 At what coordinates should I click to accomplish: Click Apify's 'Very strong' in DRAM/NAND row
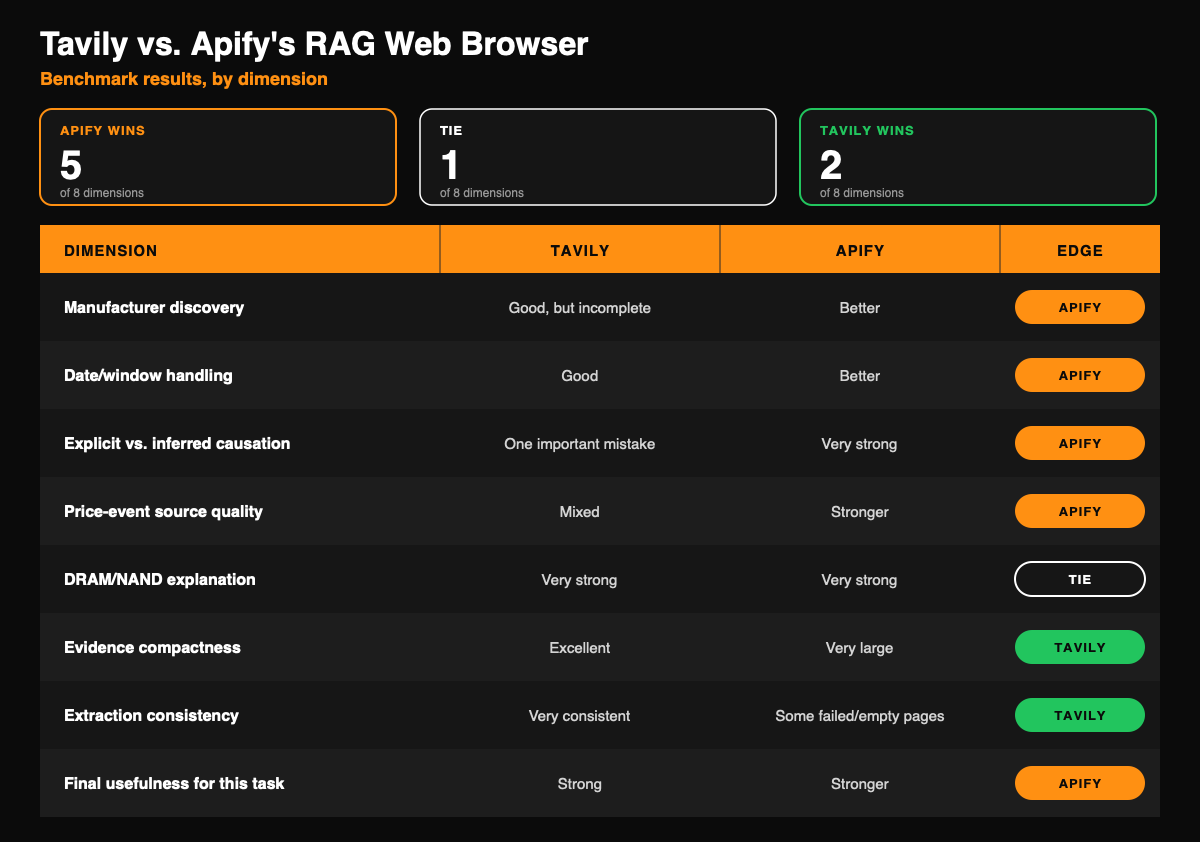pos(860,580)
